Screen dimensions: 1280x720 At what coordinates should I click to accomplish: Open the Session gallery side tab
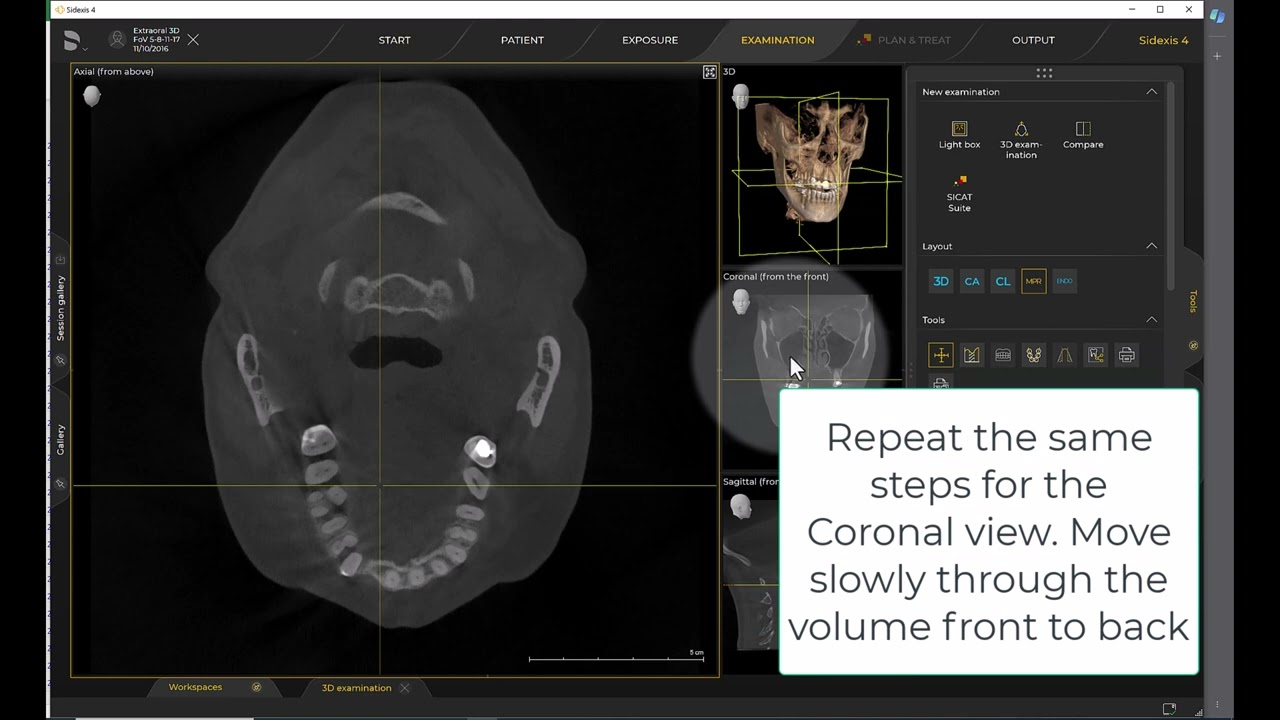pos(60,308)
